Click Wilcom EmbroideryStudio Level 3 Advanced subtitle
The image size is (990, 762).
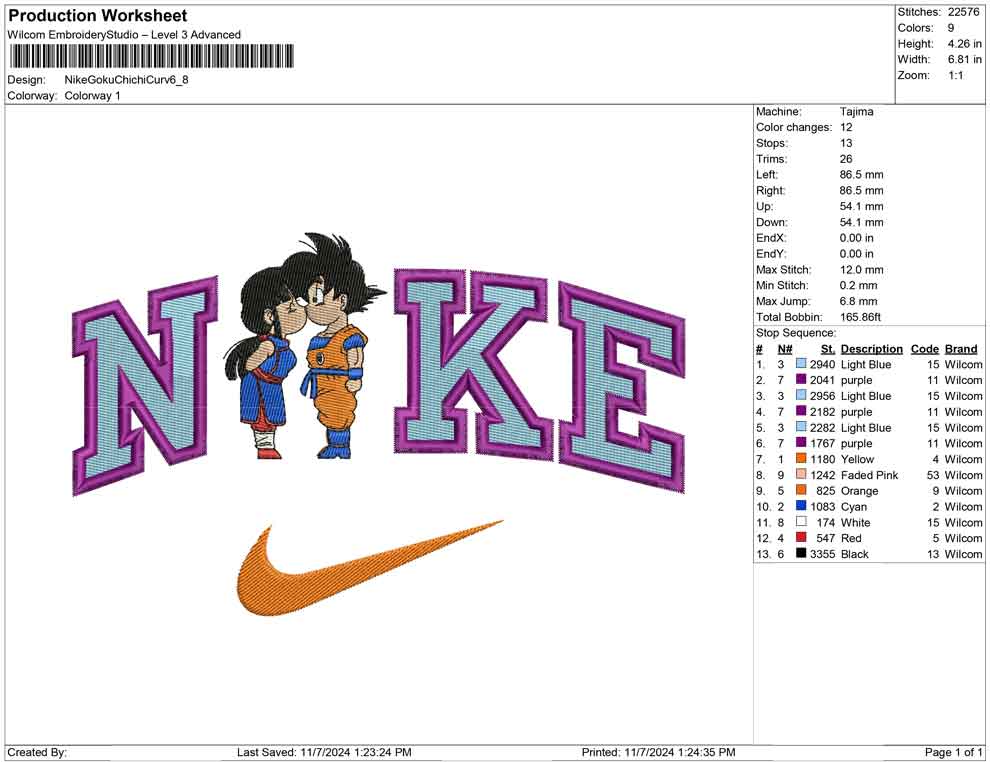(x=124, y=35)
